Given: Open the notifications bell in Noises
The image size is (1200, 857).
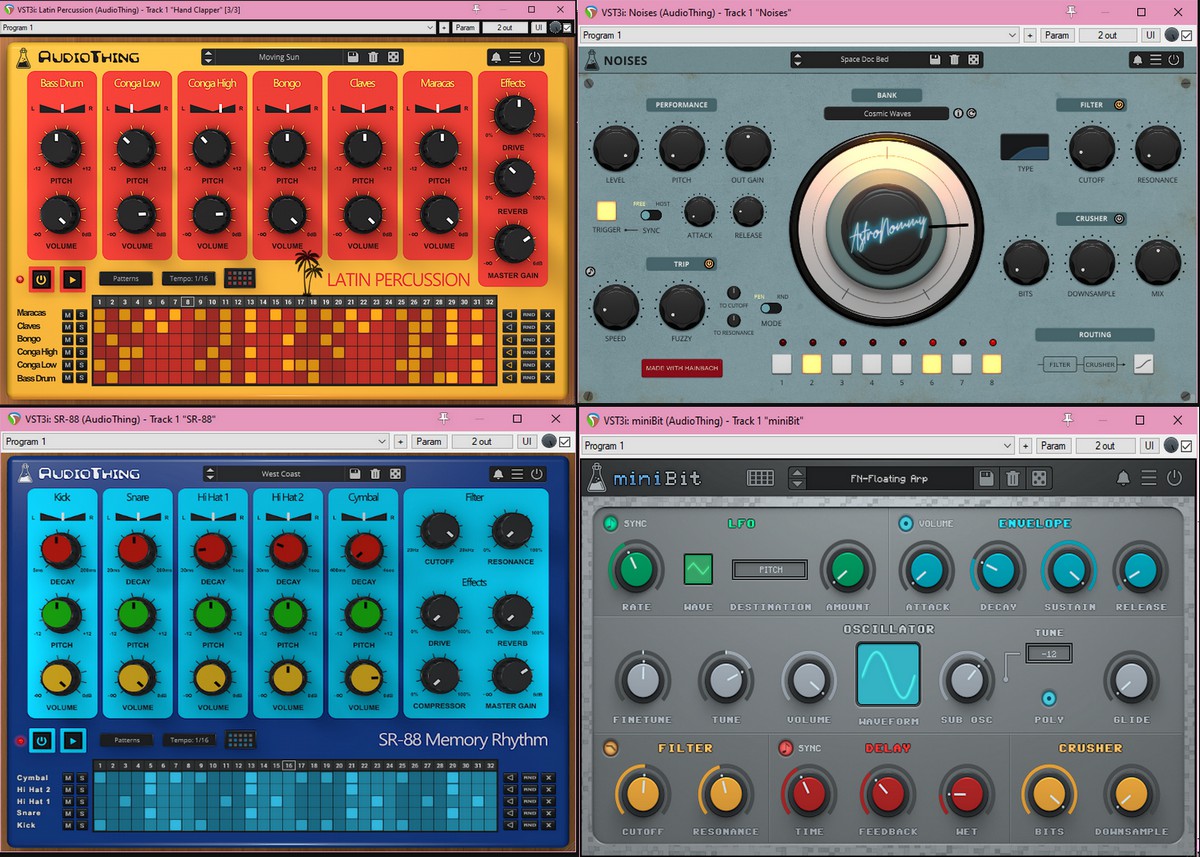Looking at the screenshot, I should 1138,60.
